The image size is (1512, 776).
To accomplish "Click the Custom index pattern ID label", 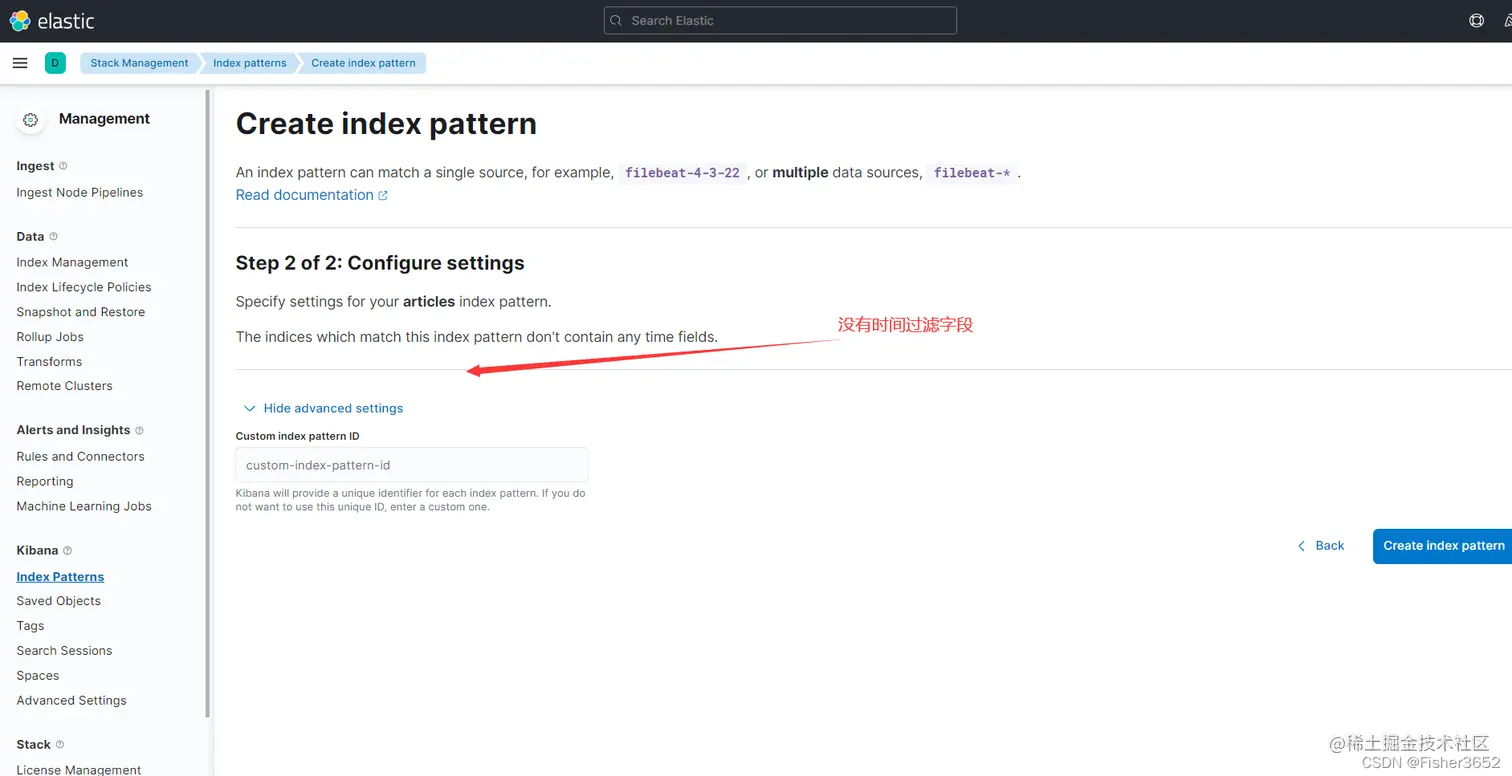I will pos(297,436).
